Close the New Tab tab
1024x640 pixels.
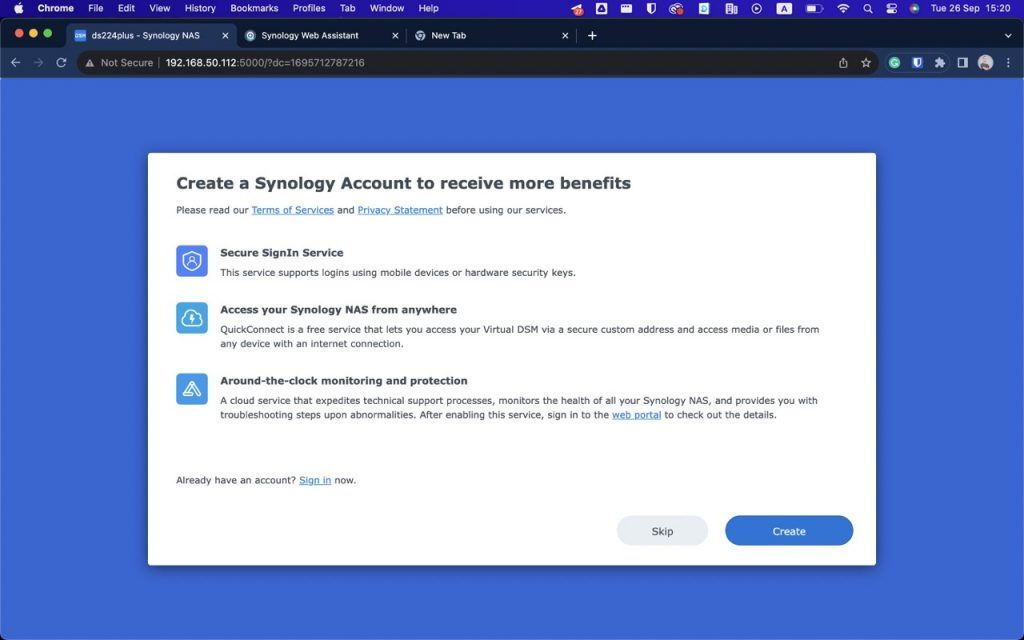click(x=565, y=36)
